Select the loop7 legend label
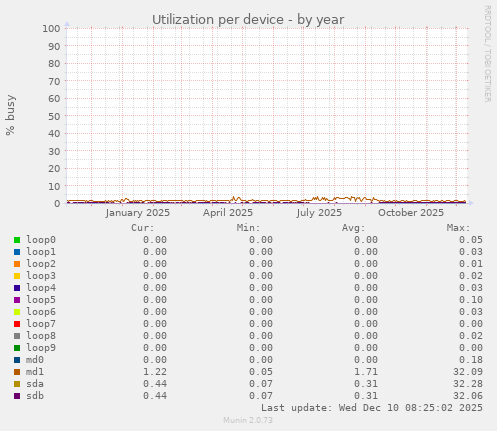Viewport: 497px width, 431px height. pyautogui.click(x=41, y=324)
